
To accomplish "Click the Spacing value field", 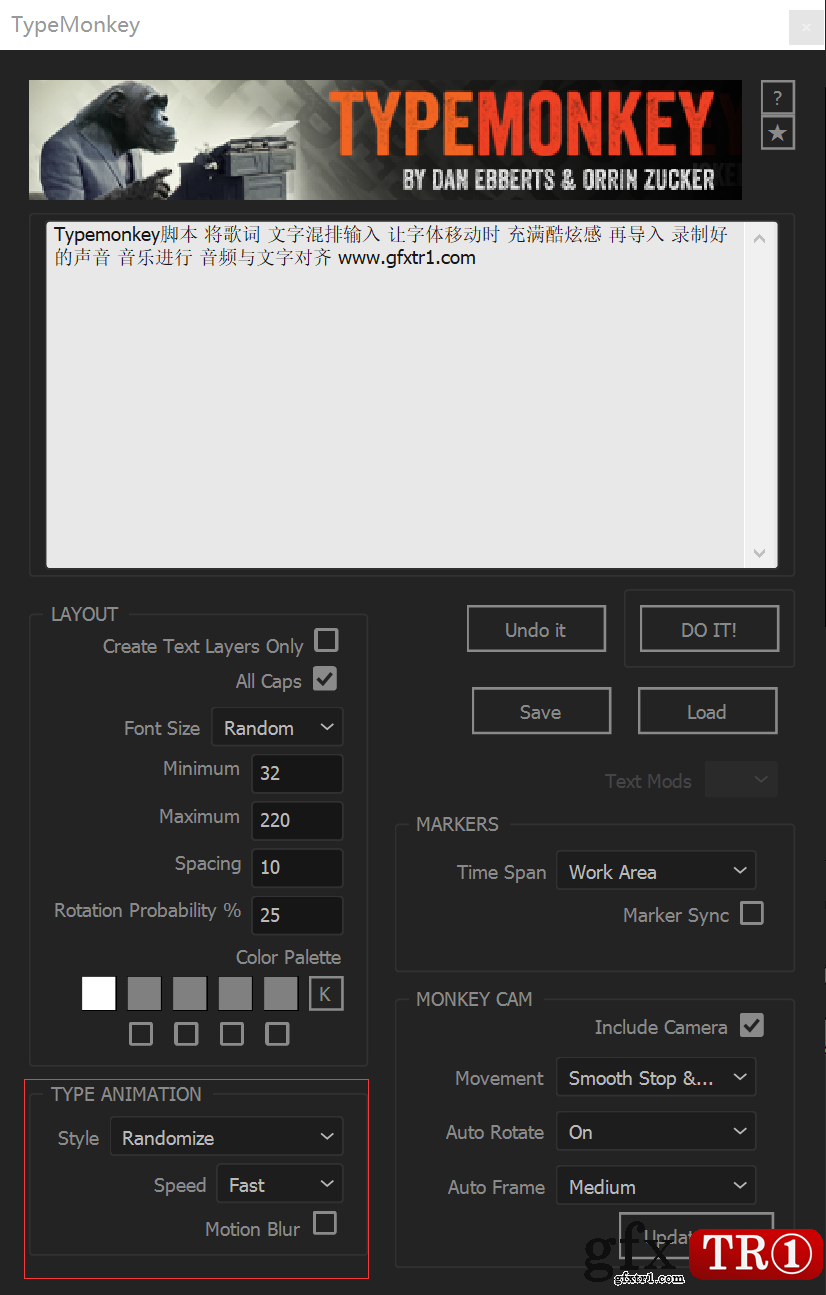I will (297, 867).
